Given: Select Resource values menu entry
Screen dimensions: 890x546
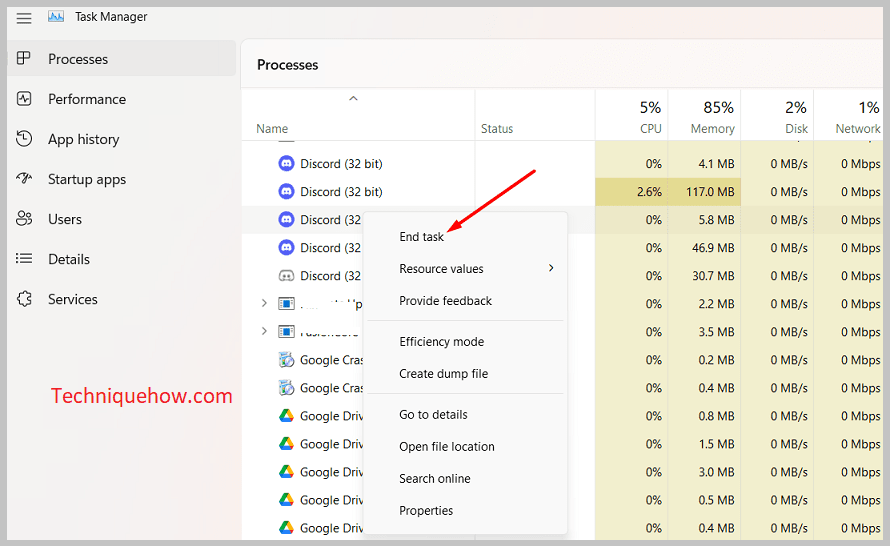Looking at the screenshot, I should click(x=441, y=268).
